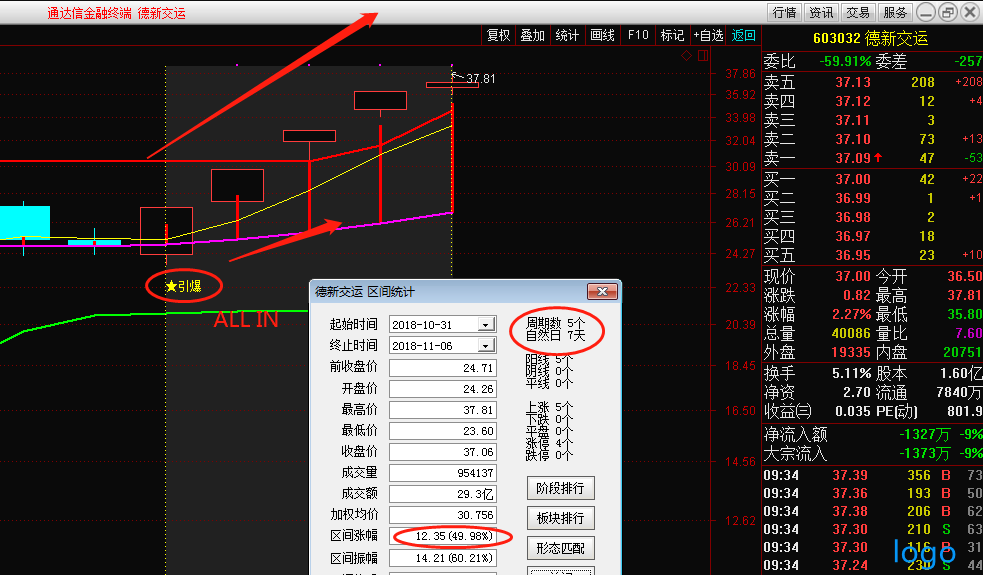Click the 603032 德新交运 stock title
The height and width of the screenshot is (575, 983).
pos(870,38)
